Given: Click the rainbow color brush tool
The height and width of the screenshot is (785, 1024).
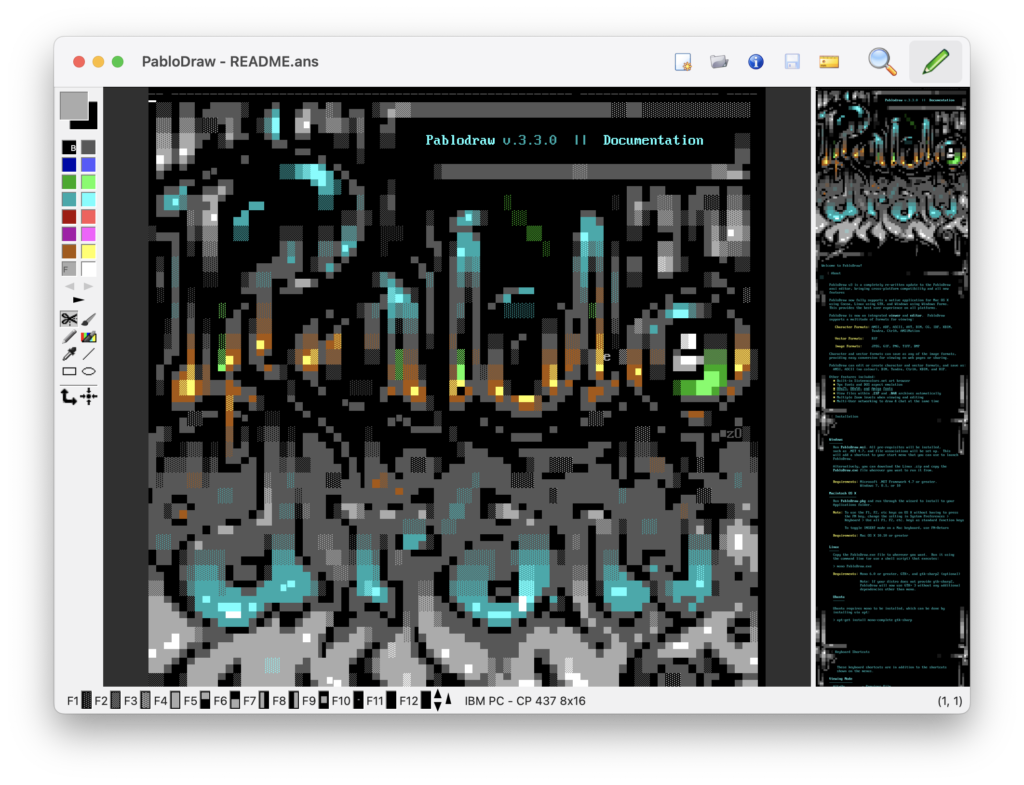Looking at the screenshot, I should [x=88, y=337].
